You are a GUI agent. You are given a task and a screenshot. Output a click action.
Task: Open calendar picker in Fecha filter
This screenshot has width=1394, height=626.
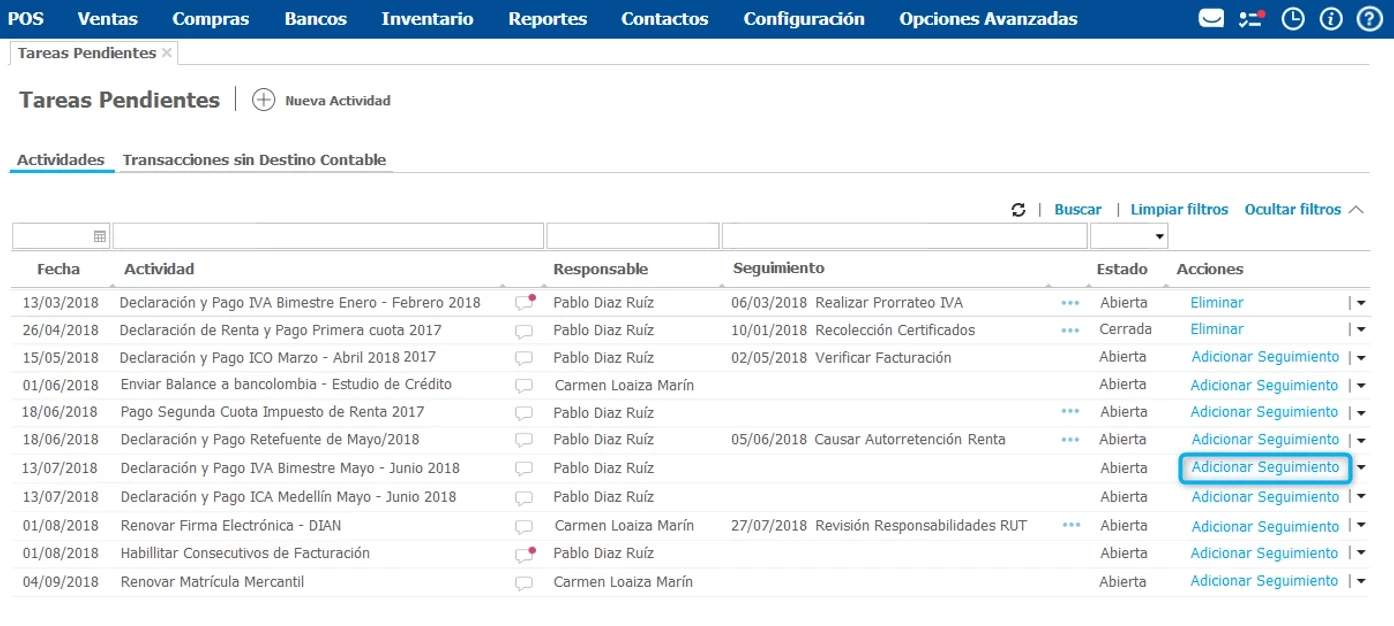pos(100,236)
